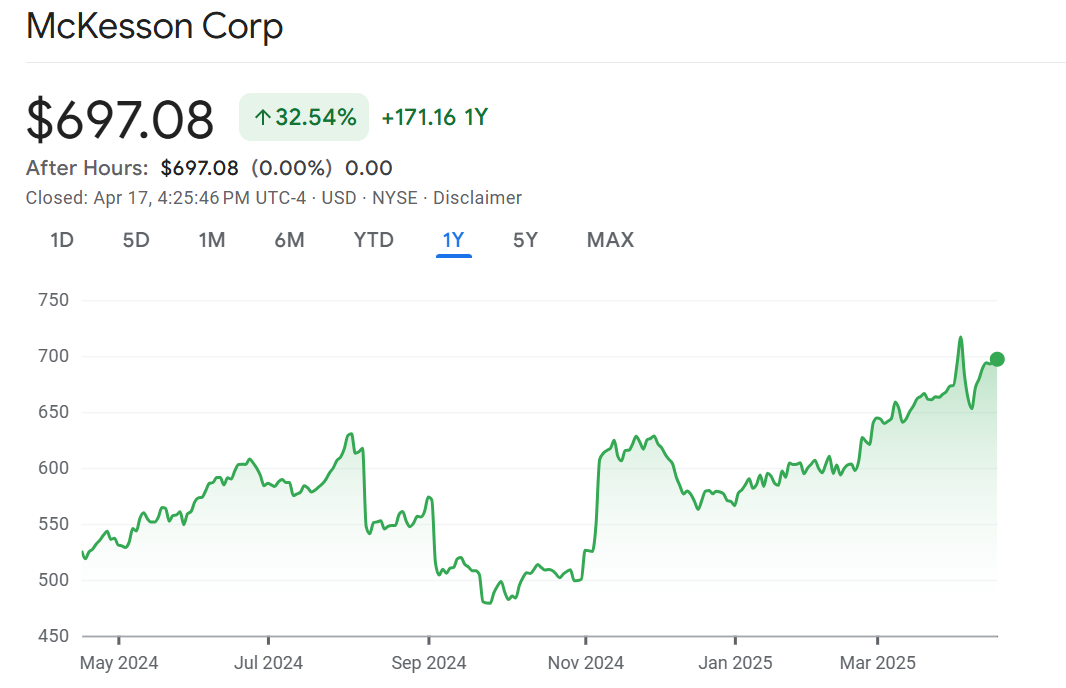This screenshot has width=1066, height=688.
Task: Show the 1M price history
Action: pyautogui.click(x=211, y=240)
